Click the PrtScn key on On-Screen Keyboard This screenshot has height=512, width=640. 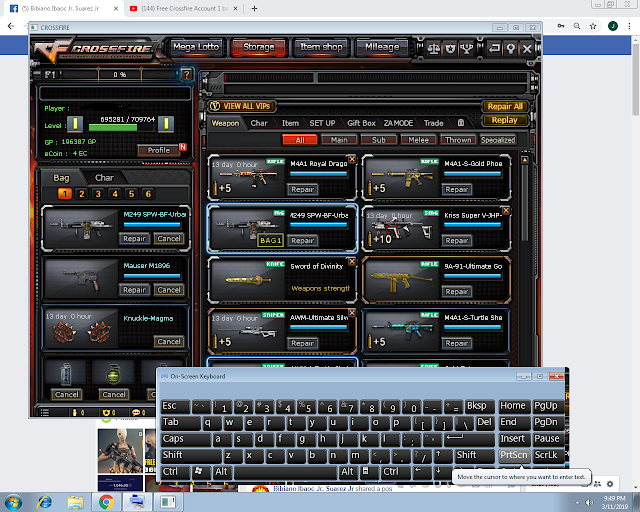(x=514, y=455)
